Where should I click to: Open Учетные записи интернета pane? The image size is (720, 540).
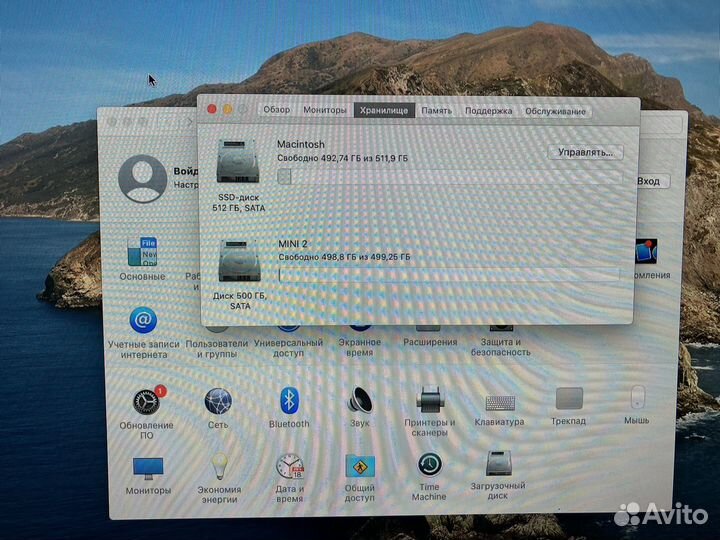143,320
